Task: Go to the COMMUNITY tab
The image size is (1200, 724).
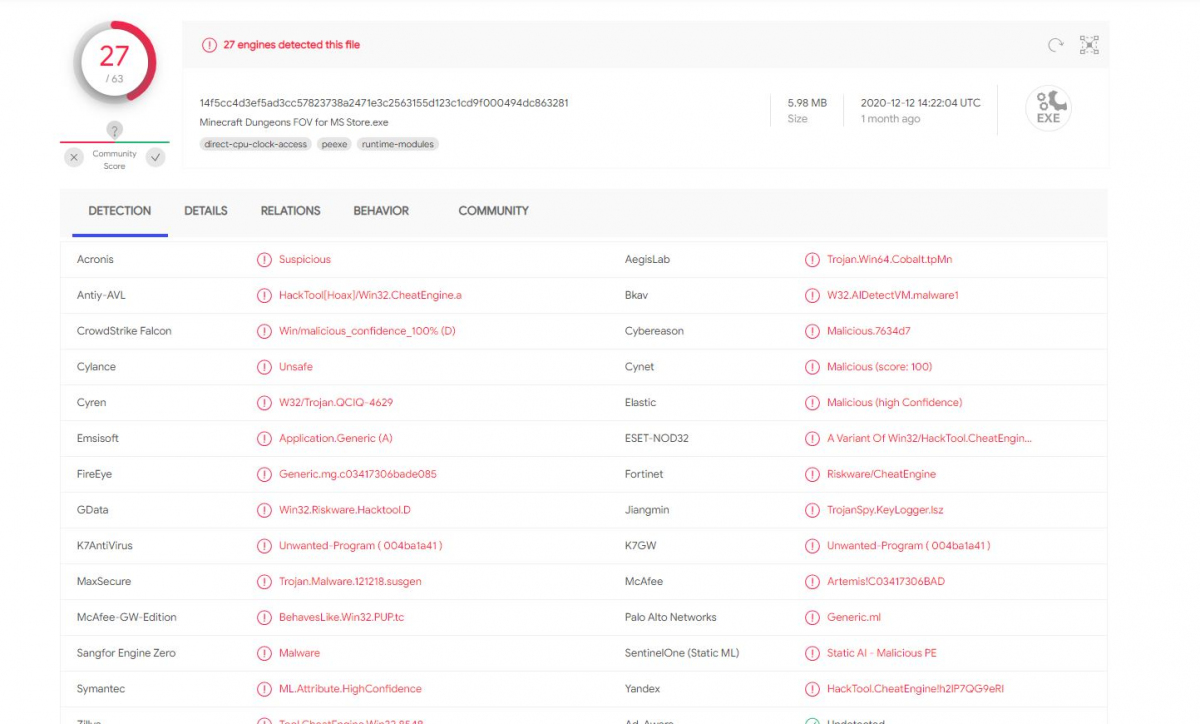Action: [493, 211]
